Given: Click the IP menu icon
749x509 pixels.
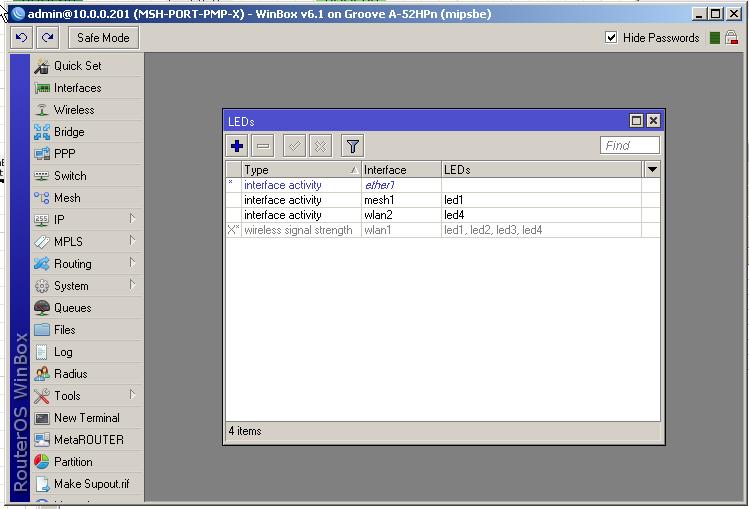Looking at the screenshot, I should [42, 220].
